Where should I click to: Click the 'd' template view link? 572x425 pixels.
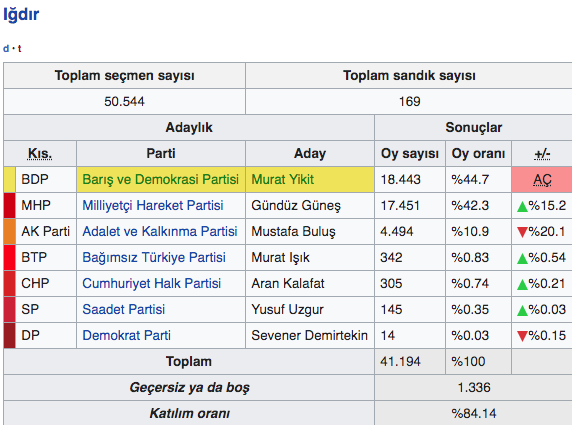pyautogui.click(x=6, y=48)
